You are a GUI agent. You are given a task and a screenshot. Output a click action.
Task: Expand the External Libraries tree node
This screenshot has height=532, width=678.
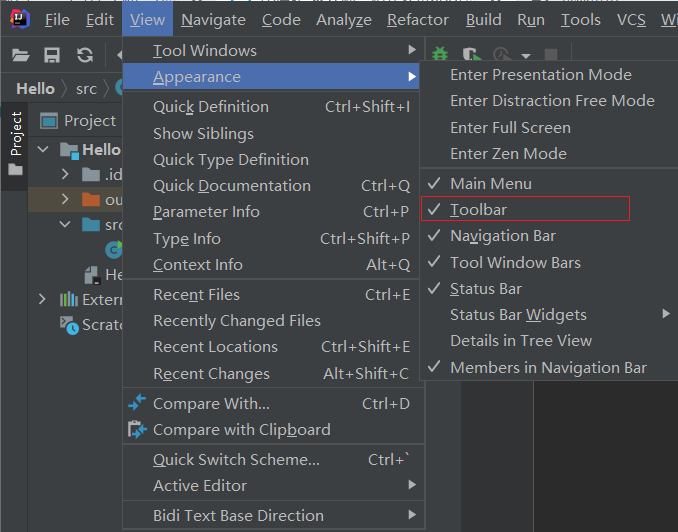[x=42, y=299]
